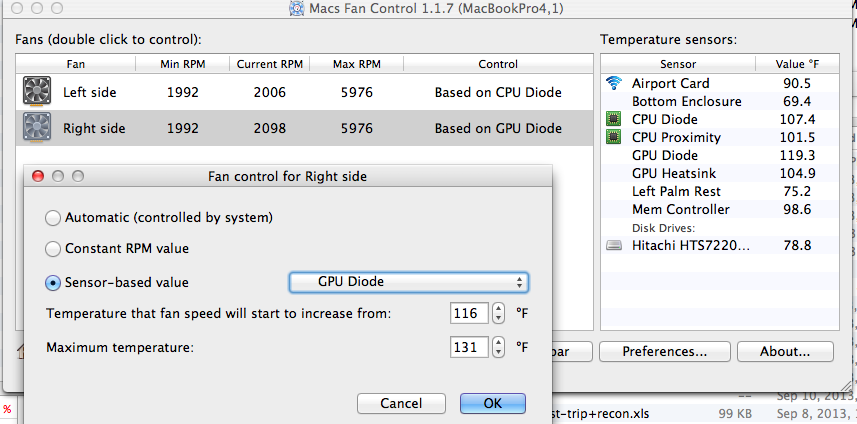Viewport: 857px width, 424px height.
Task: Select Automatic (controlled by system) option
Action: (52, 218)
